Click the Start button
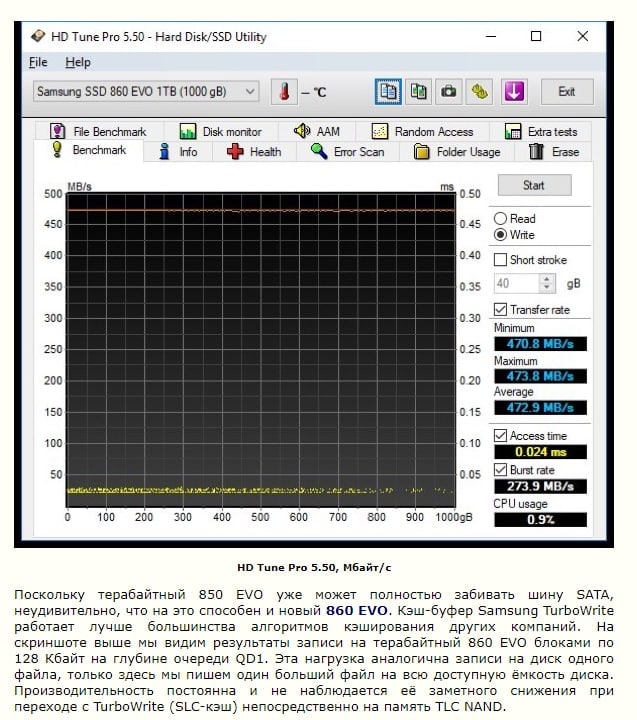This screenshot has height=720, width=637. coord(535,185)
